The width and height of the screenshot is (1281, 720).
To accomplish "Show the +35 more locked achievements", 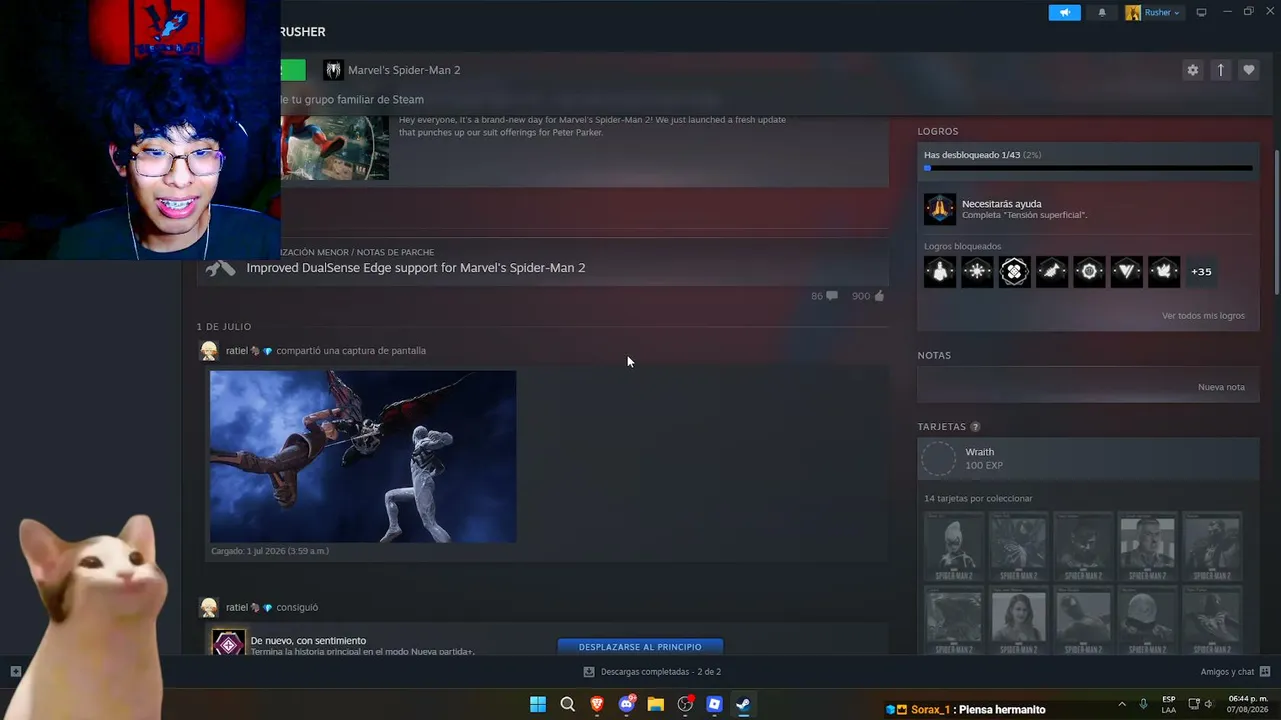I will tap(1201, 271).
